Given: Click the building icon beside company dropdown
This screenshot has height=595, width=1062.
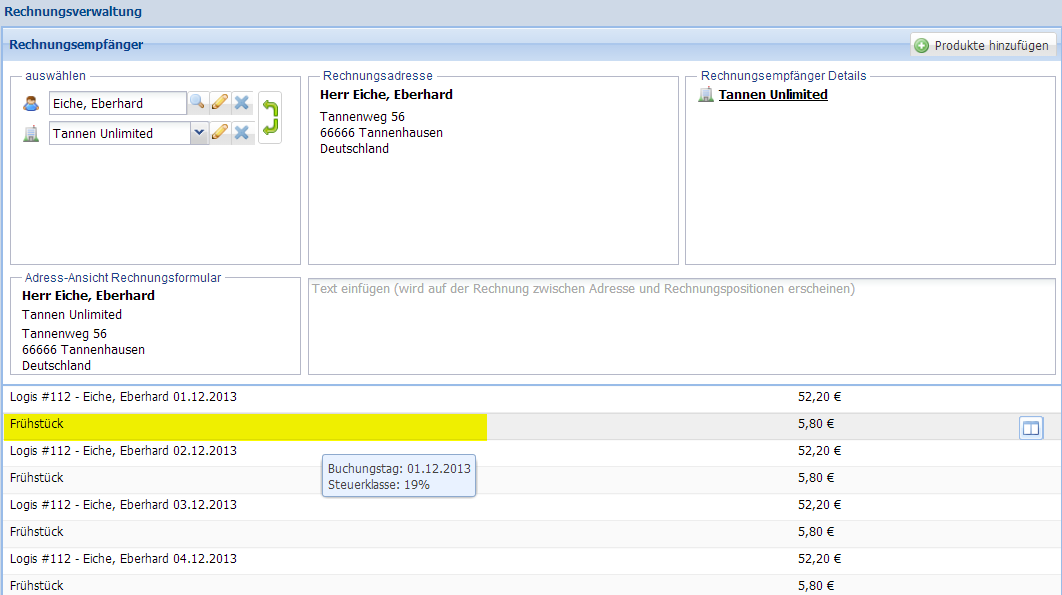Looking at the screenshot, I should click(30, 133).
